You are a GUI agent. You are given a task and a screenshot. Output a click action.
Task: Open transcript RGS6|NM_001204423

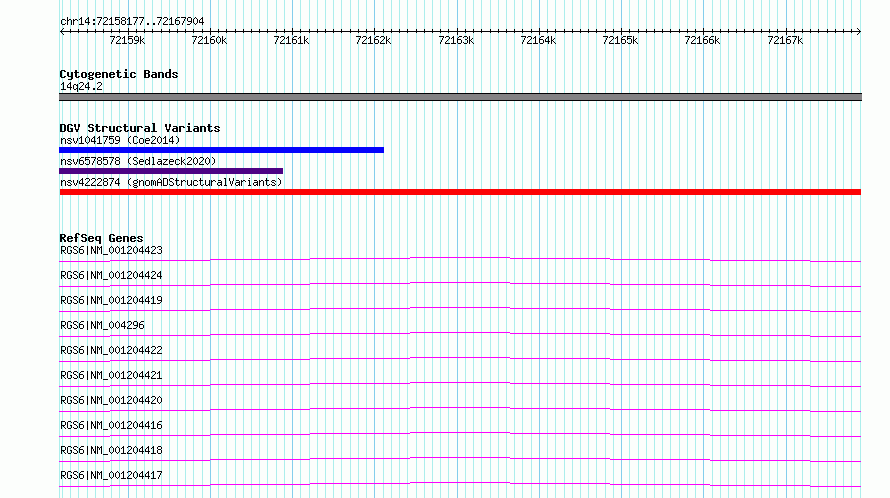tap(111, 250)
